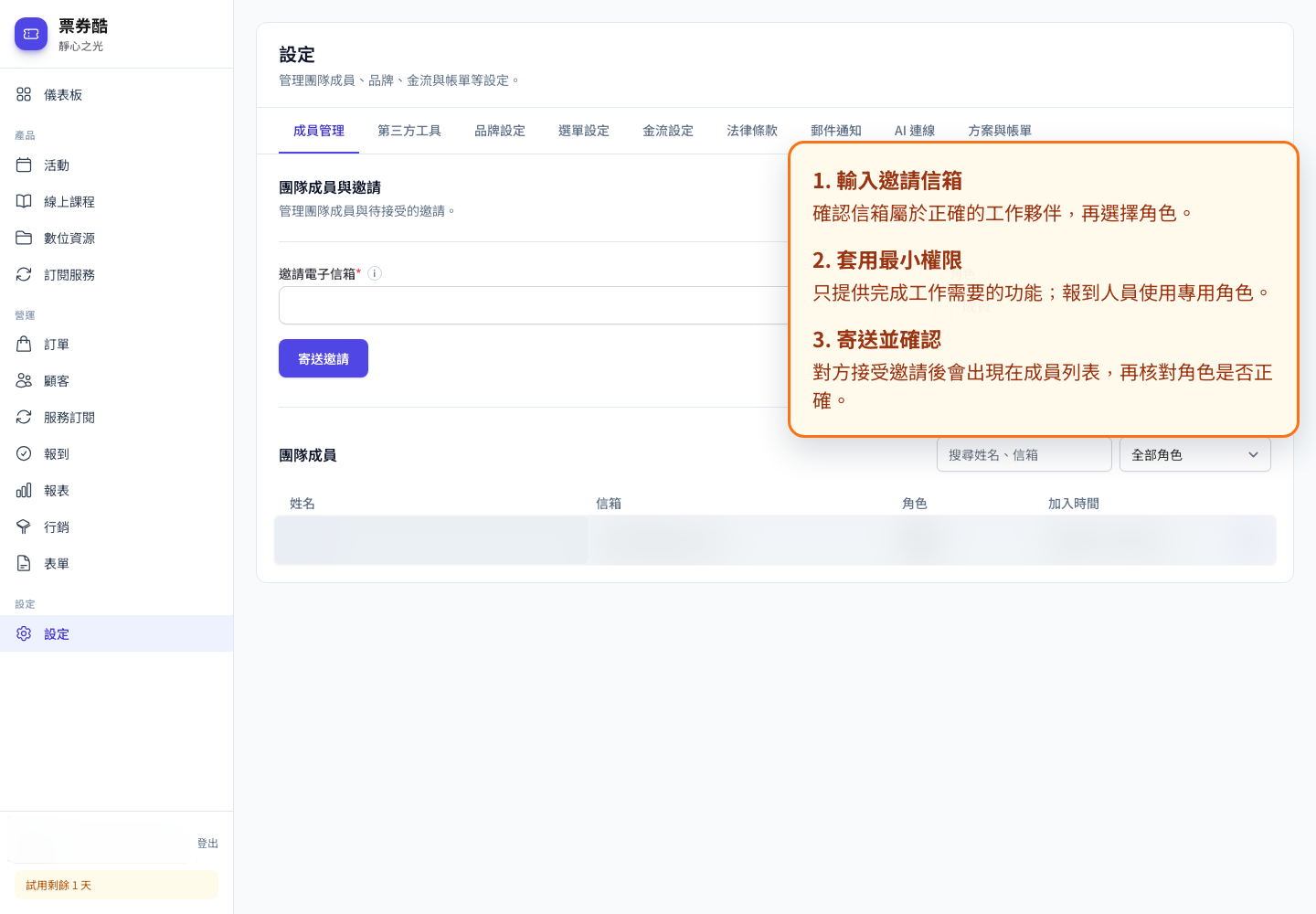Open the 全部角色 role filter dropdown

click(1195, 454)
